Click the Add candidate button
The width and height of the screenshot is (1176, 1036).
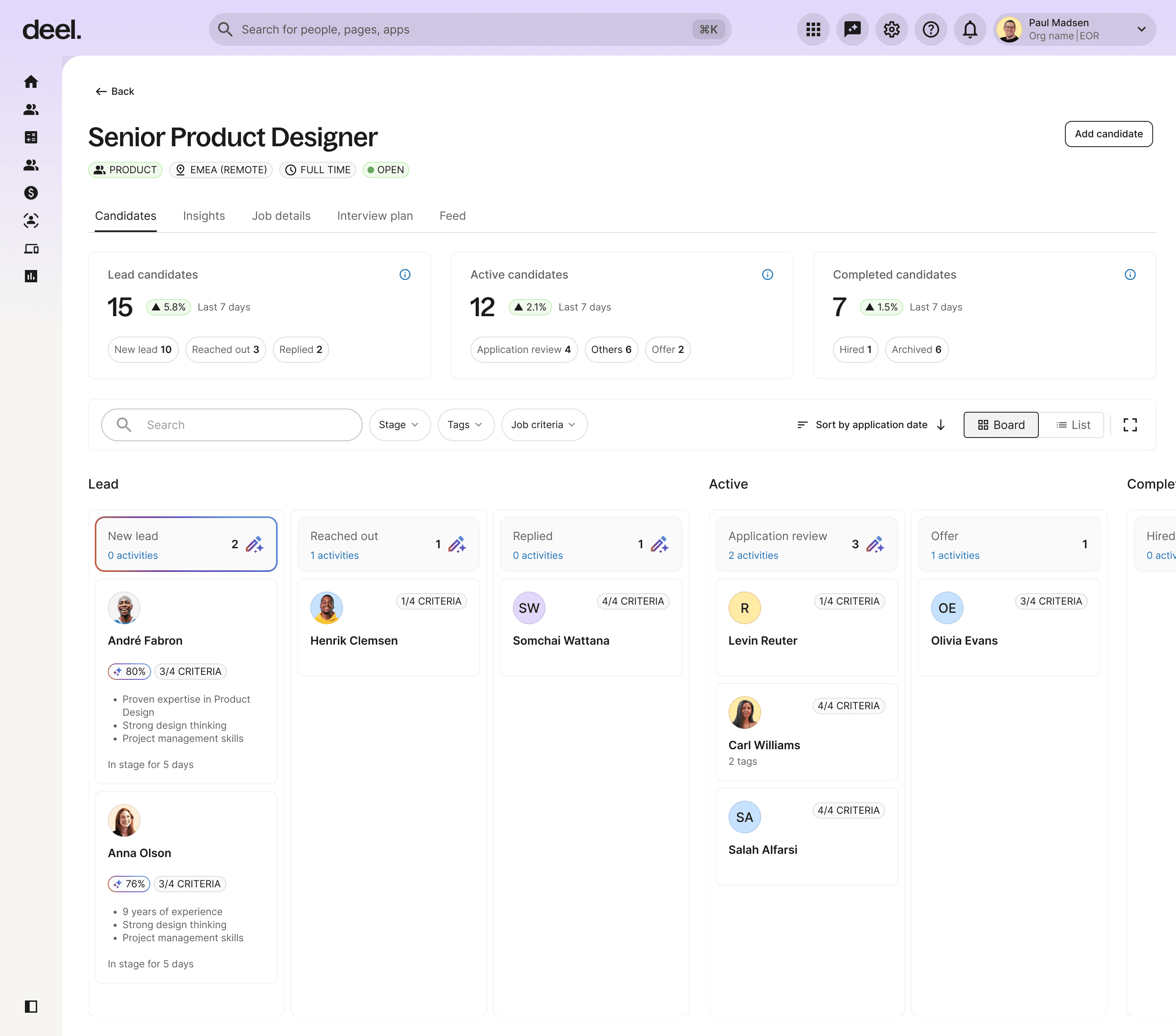pos(1108,134)
